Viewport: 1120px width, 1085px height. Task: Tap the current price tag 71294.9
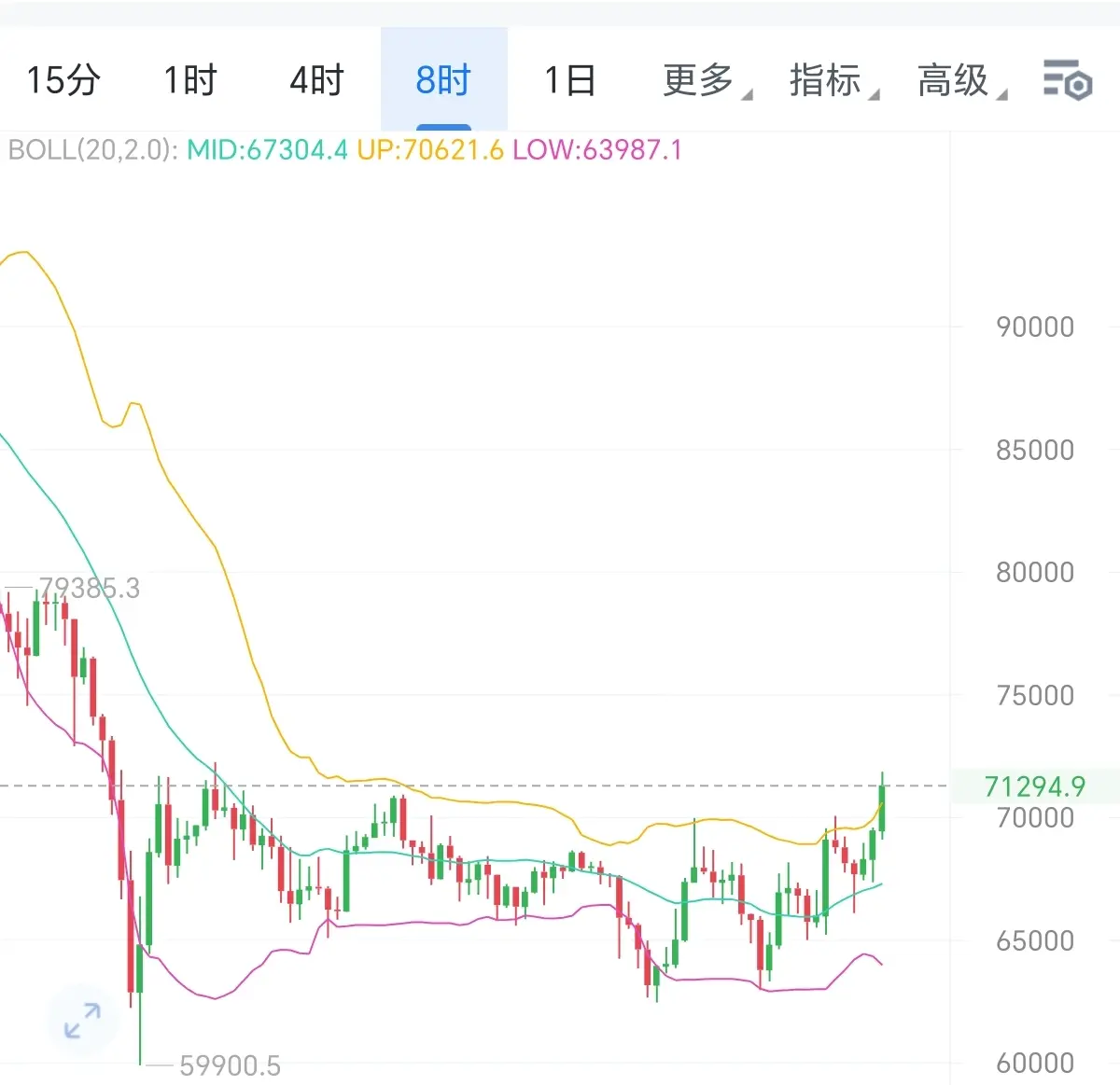pos(1035,786)
